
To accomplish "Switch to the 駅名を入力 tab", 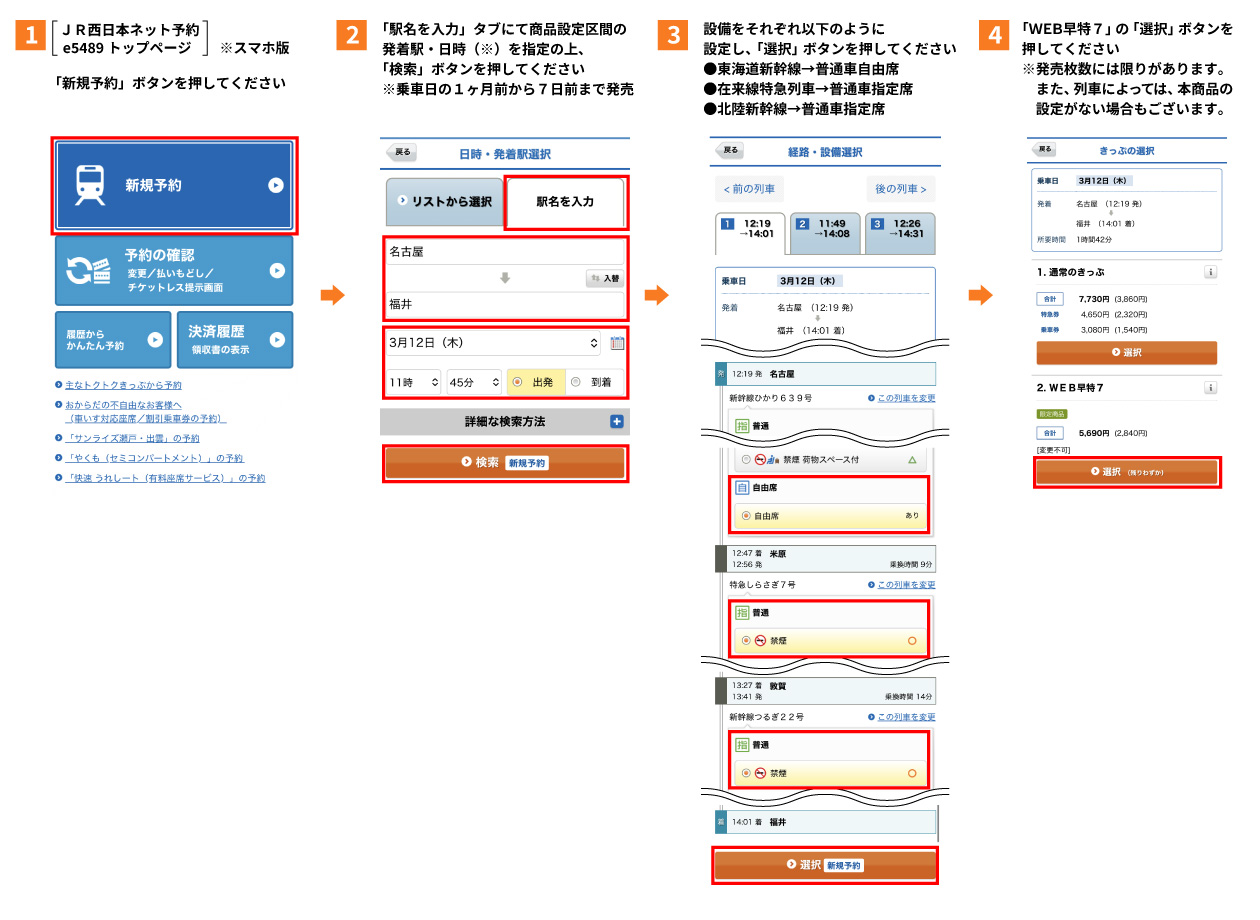I will point(566,200).
